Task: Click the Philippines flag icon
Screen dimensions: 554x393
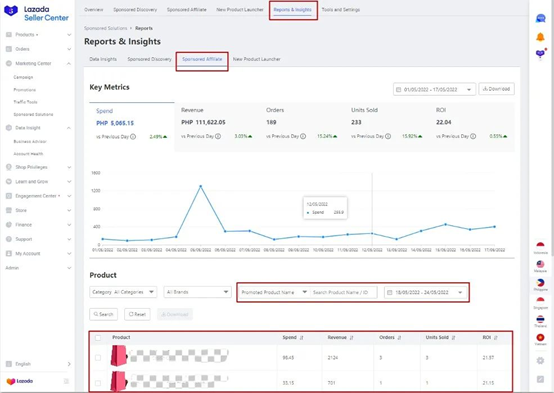Action: tap(540, 282)
